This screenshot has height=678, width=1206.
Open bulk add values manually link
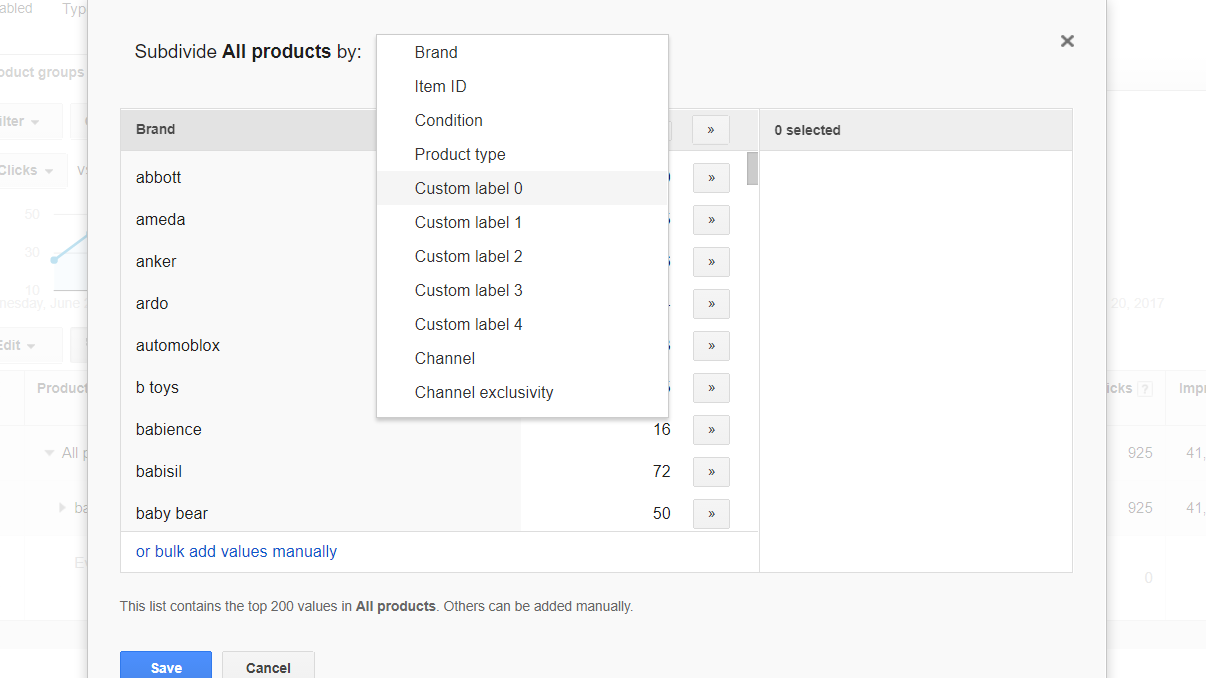pos(236,551)
